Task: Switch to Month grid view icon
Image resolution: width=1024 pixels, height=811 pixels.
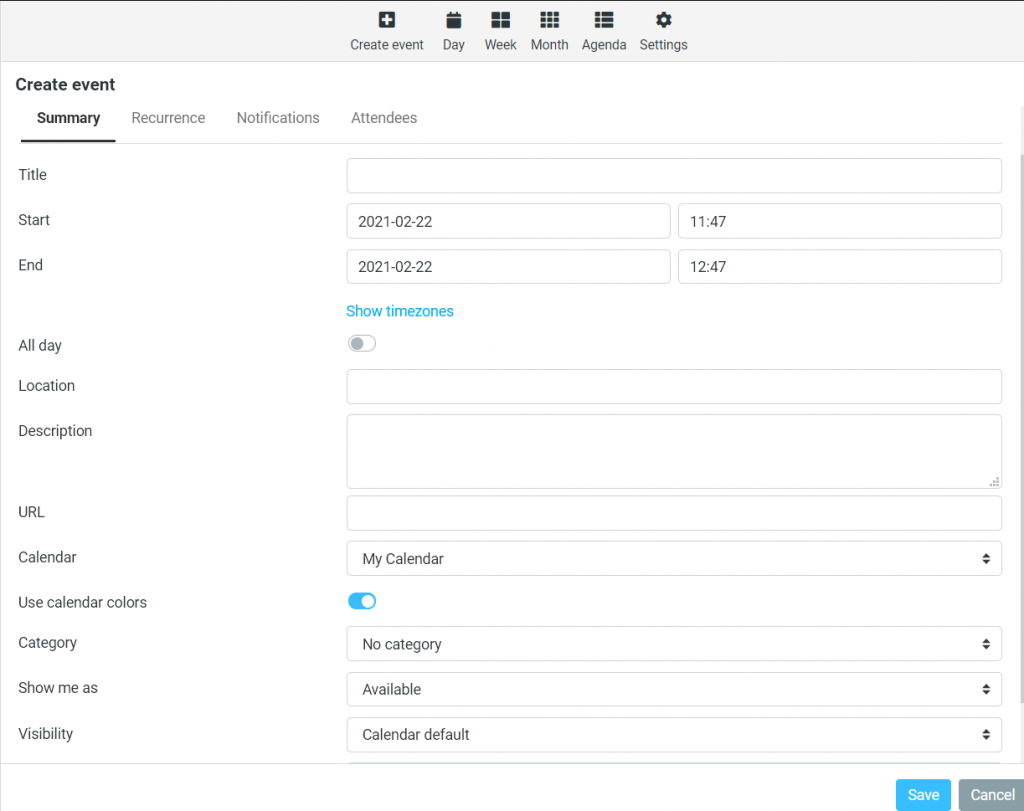Action: point(549,20)
